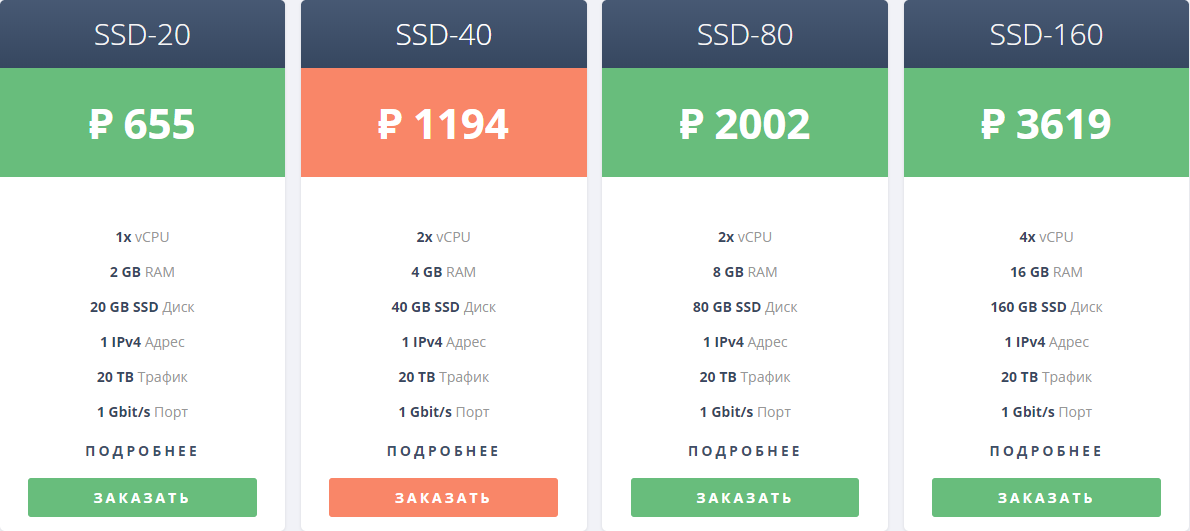Open ПОДРОБНЕЕ details for SSD-80

tap(745, 451)
